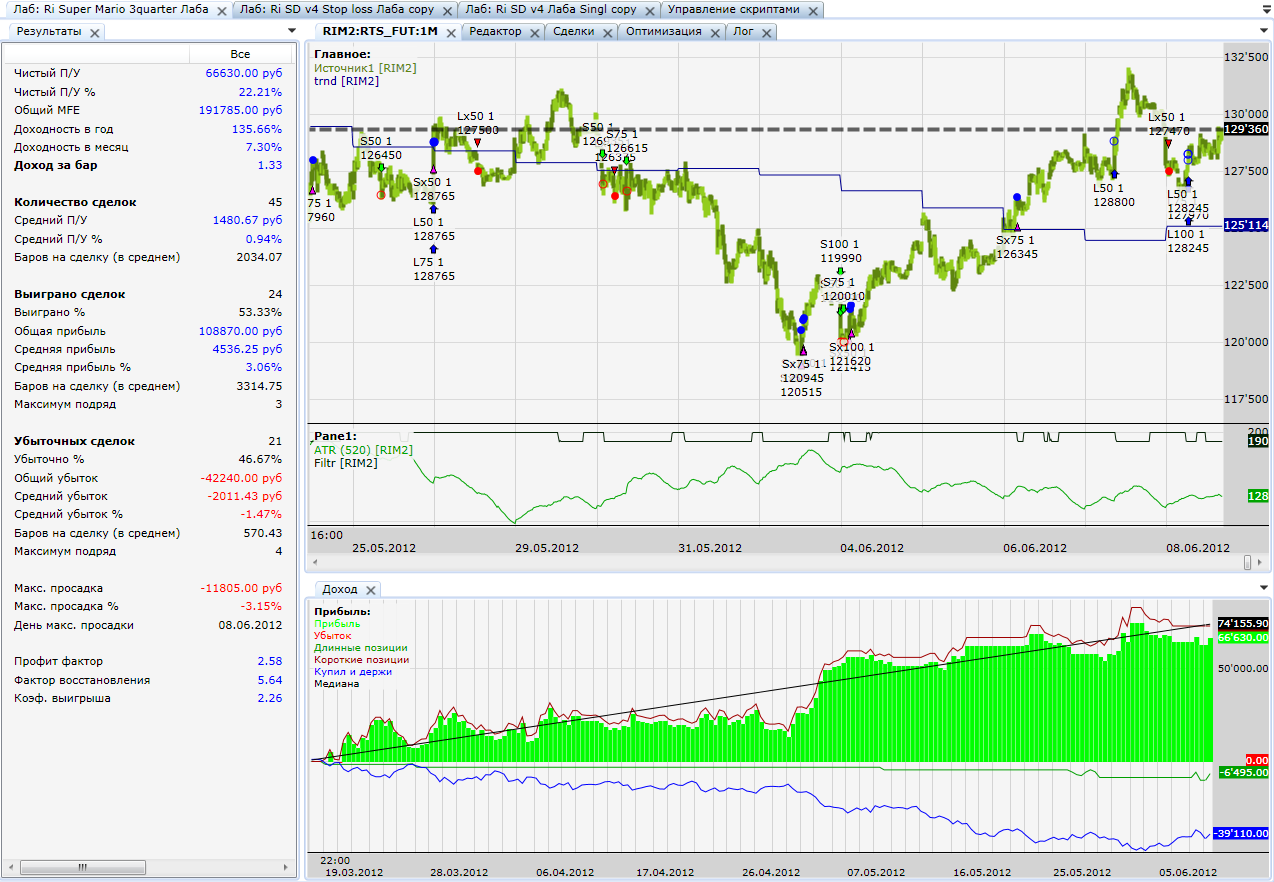Viewport: 1274px width, 882px height.
Task: Expand the Доход panel tab list arrow
Action: tap(1264, 589)
